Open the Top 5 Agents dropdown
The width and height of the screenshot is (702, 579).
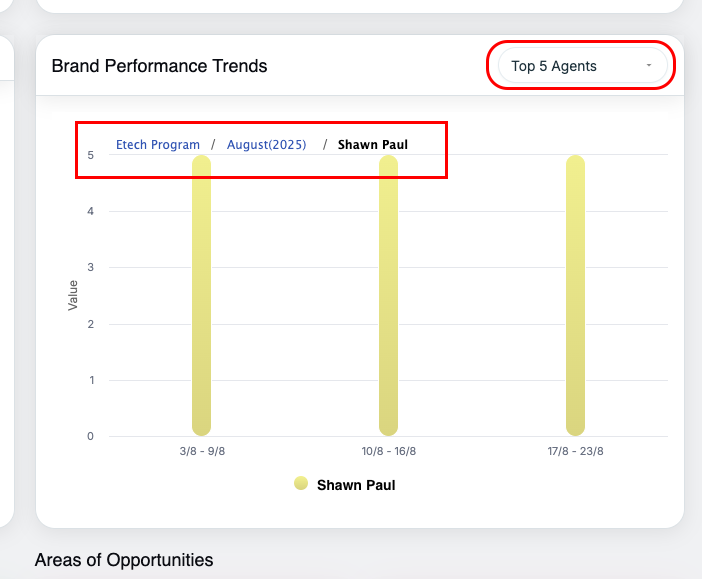click(580, 66)
